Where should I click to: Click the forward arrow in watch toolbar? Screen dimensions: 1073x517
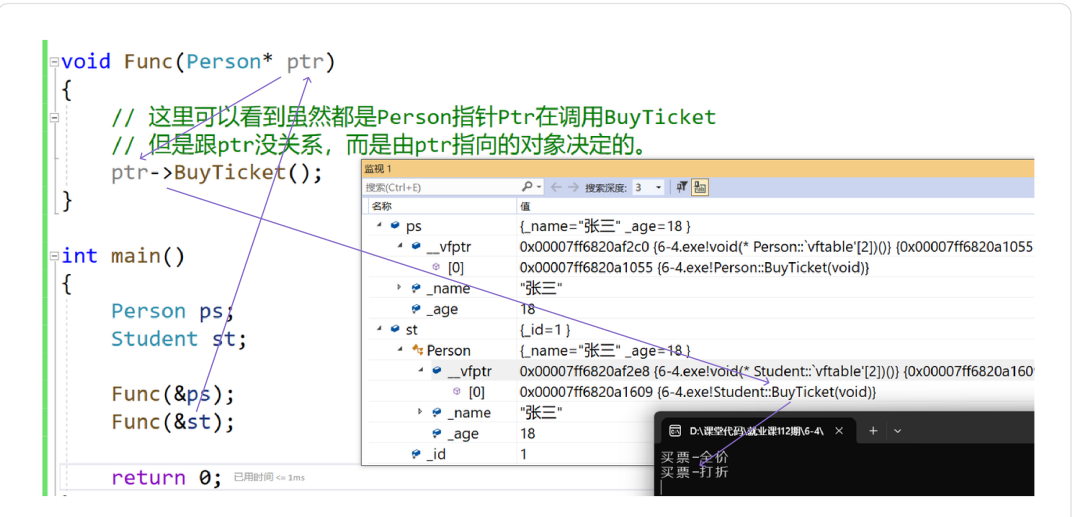point(573,187)
